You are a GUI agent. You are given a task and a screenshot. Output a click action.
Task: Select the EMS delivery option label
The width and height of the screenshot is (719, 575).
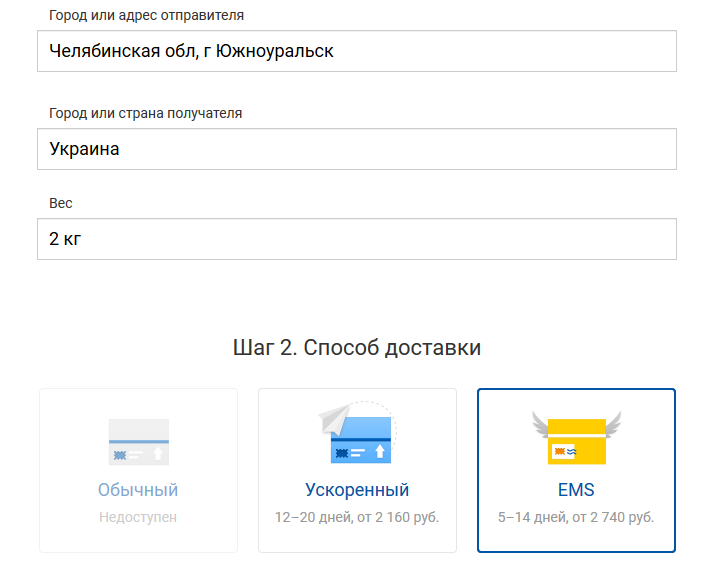(x=576, y=490)
